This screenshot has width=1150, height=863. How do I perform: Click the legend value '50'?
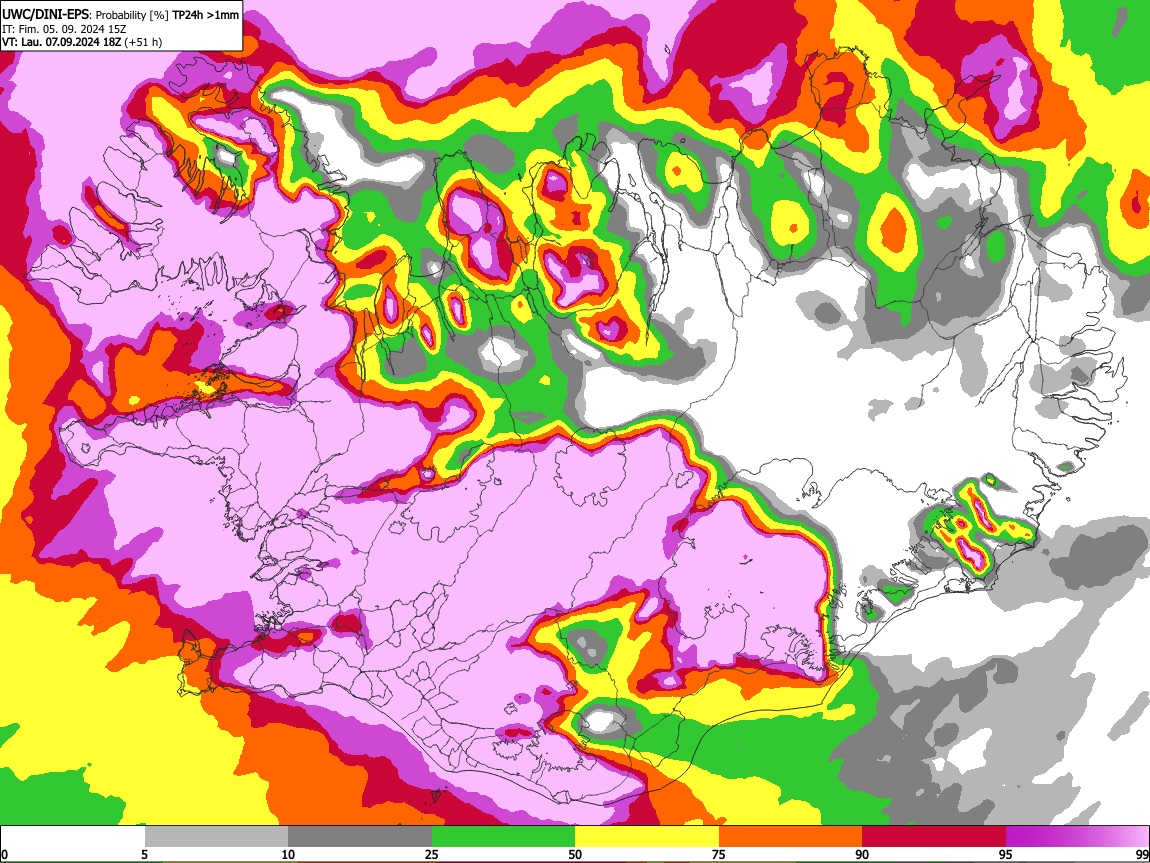point(575,854)
